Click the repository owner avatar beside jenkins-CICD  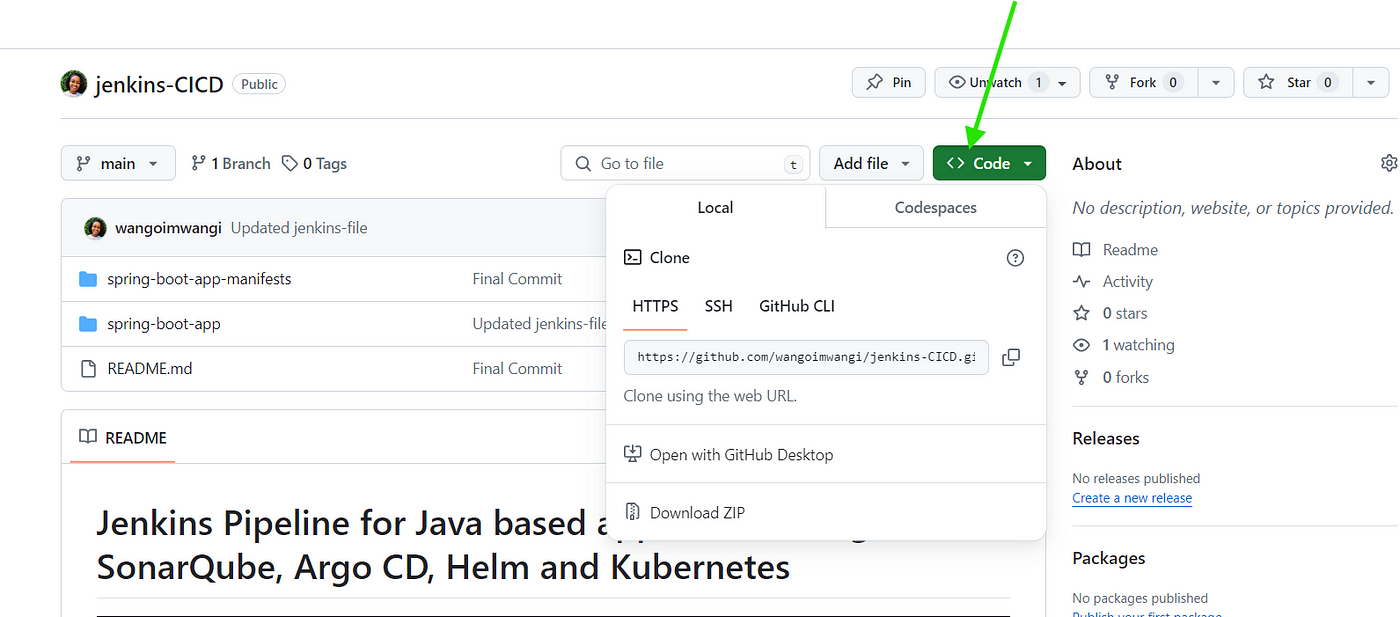coord(73,84)
